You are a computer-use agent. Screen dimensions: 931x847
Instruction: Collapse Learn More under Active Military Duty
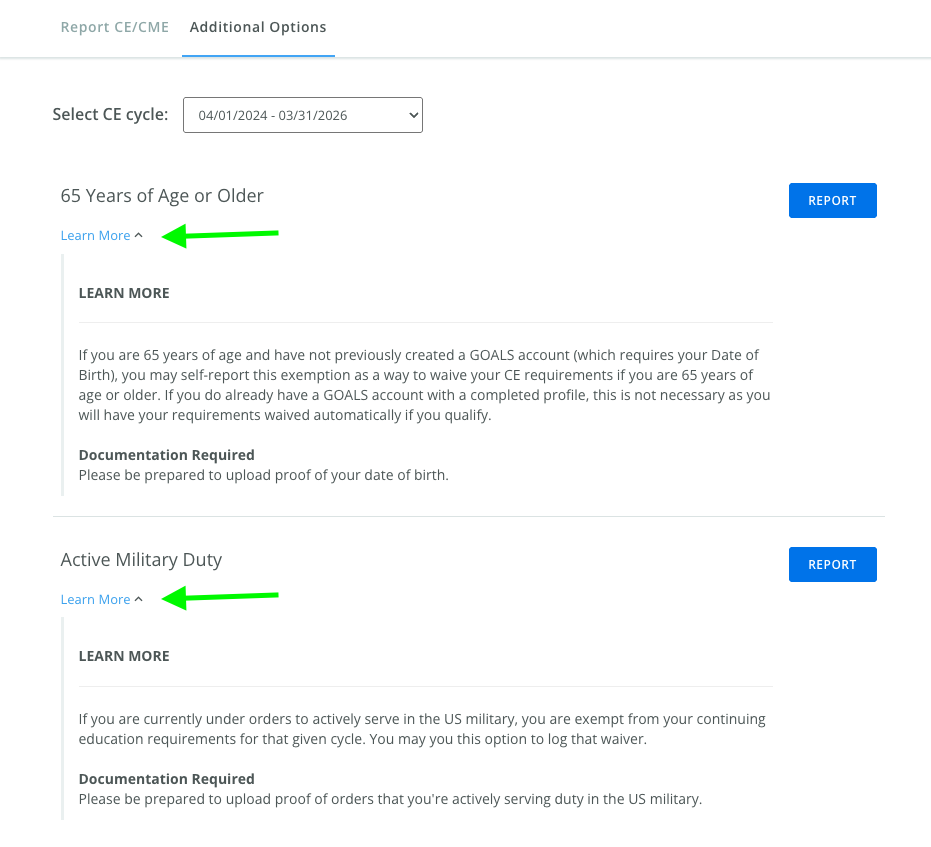click(96, 600)
